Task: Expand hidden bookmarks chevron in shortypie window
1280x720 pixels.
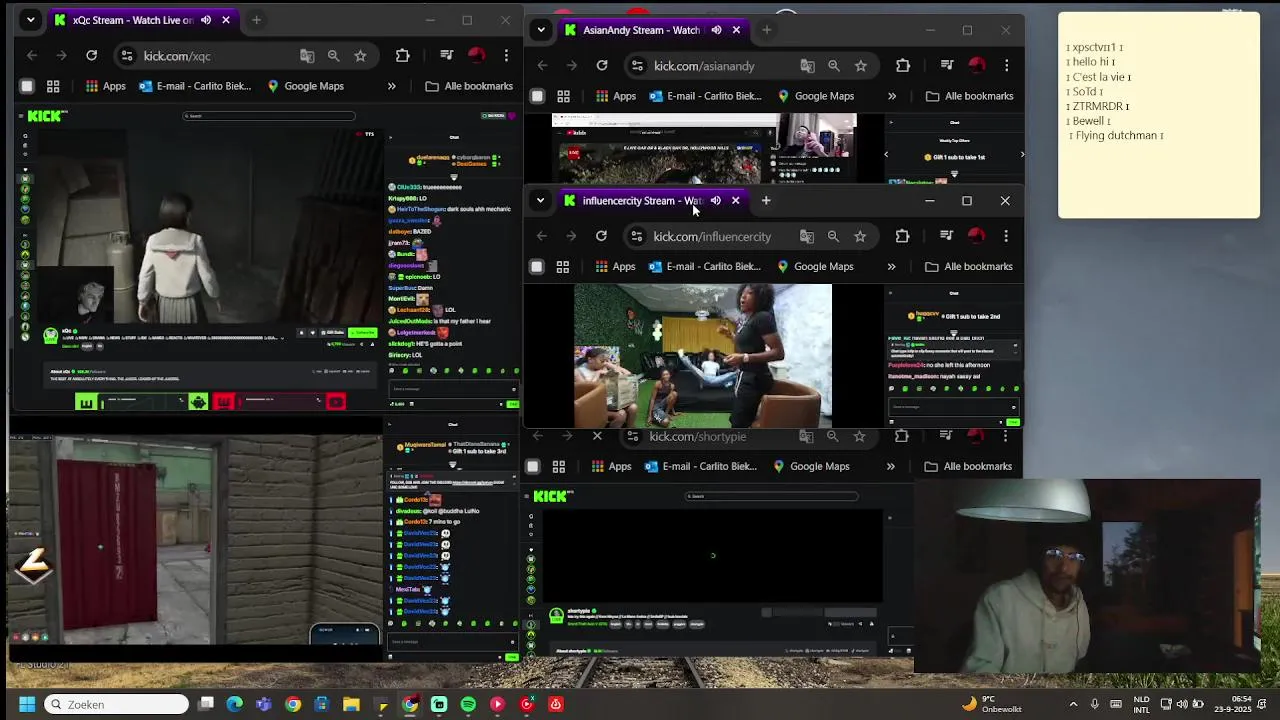Action: 890,466
